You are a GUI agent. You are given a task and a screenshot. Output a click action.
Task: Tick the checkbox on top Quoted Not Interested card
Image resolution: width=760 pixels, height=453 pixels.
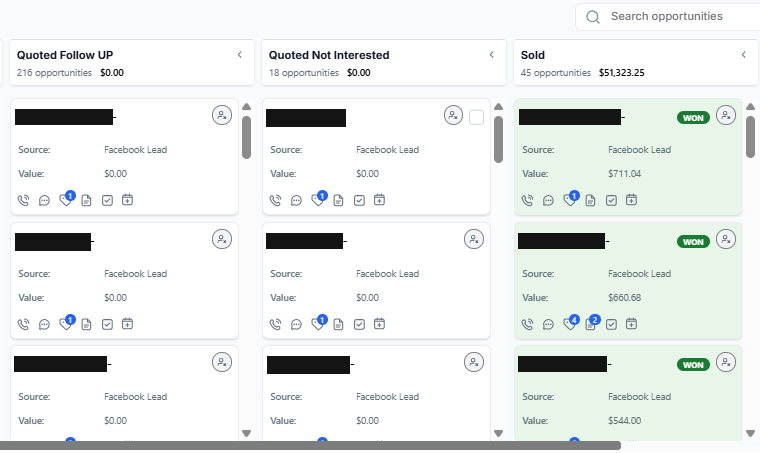(476, 118)
